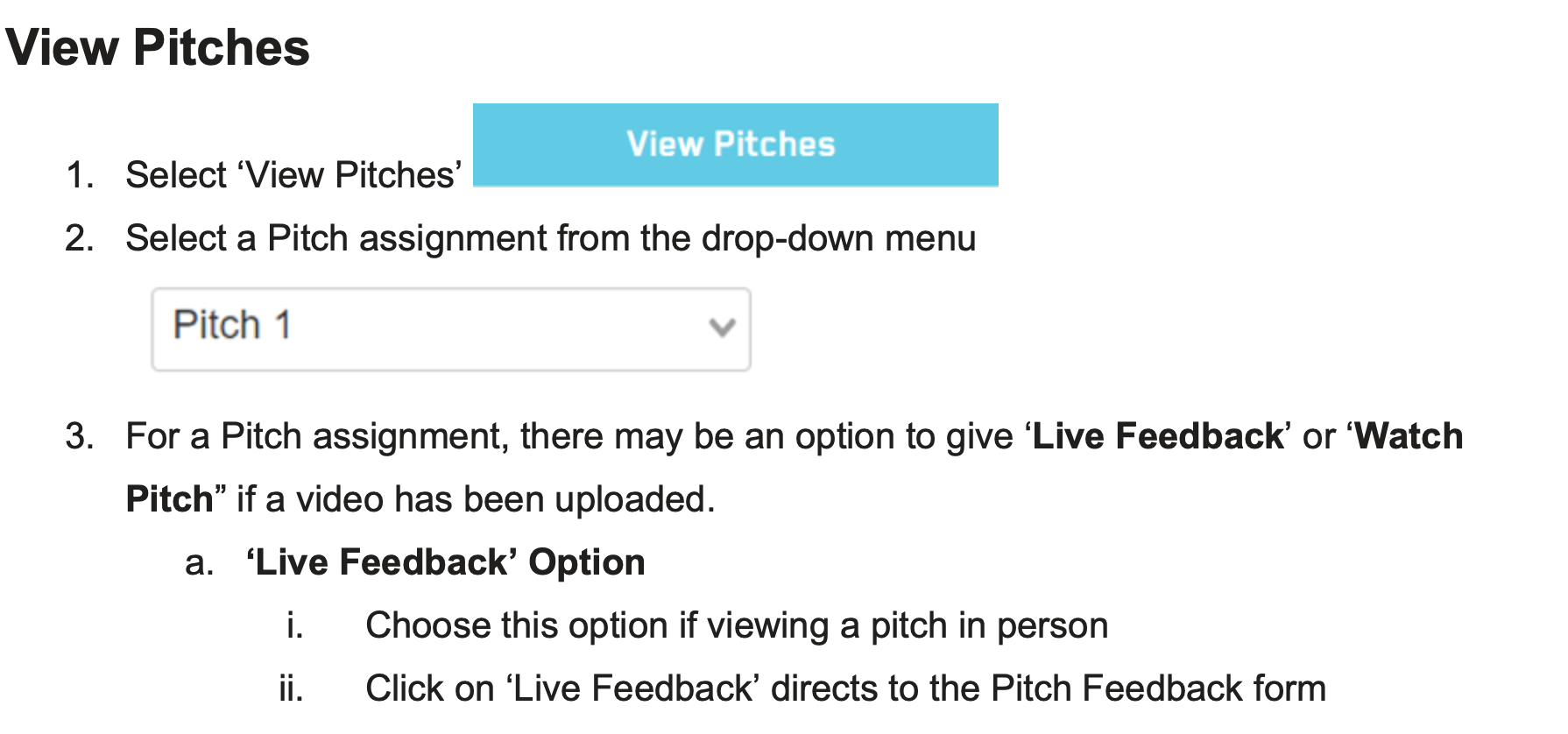
Task: Click the cyan View Pitches button
Action: 734,145
